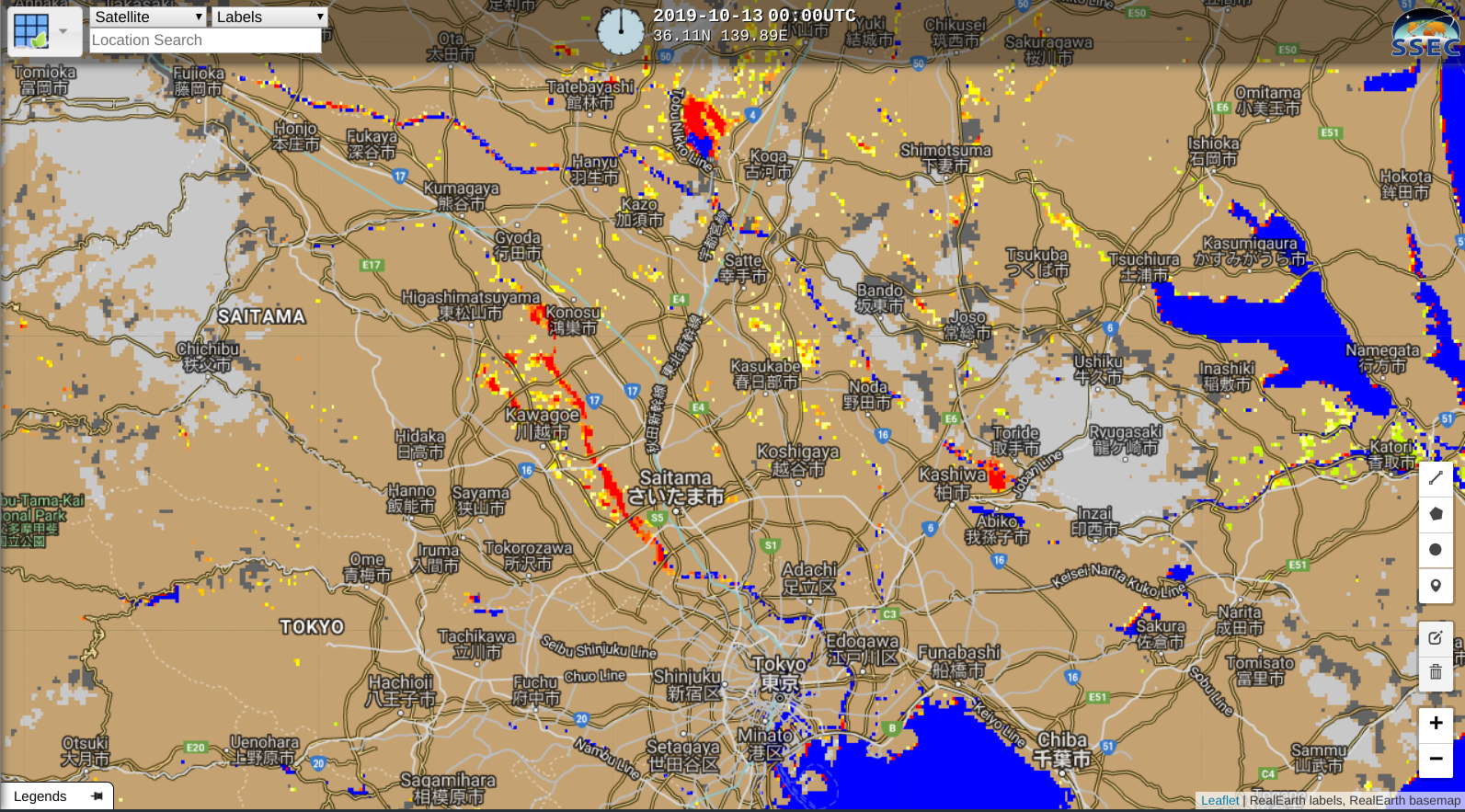Click the Tsuchiura city map label
Viewport: 1465px width, 812px height.
pyautogui.click(x=1144, y=267)
